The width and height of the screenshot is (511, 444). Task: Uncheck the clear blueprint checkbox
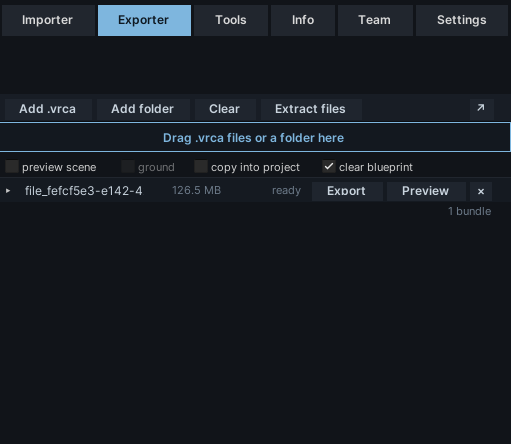[329, 167]
